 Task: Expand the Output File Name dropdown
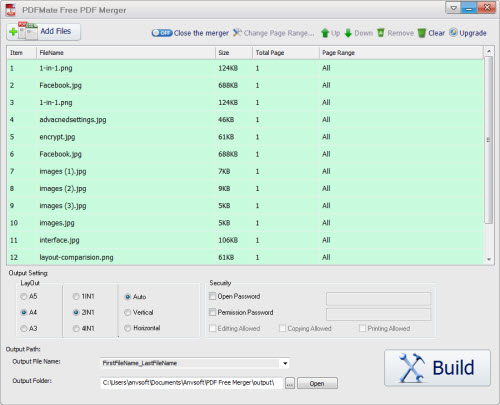coord(285,363)
